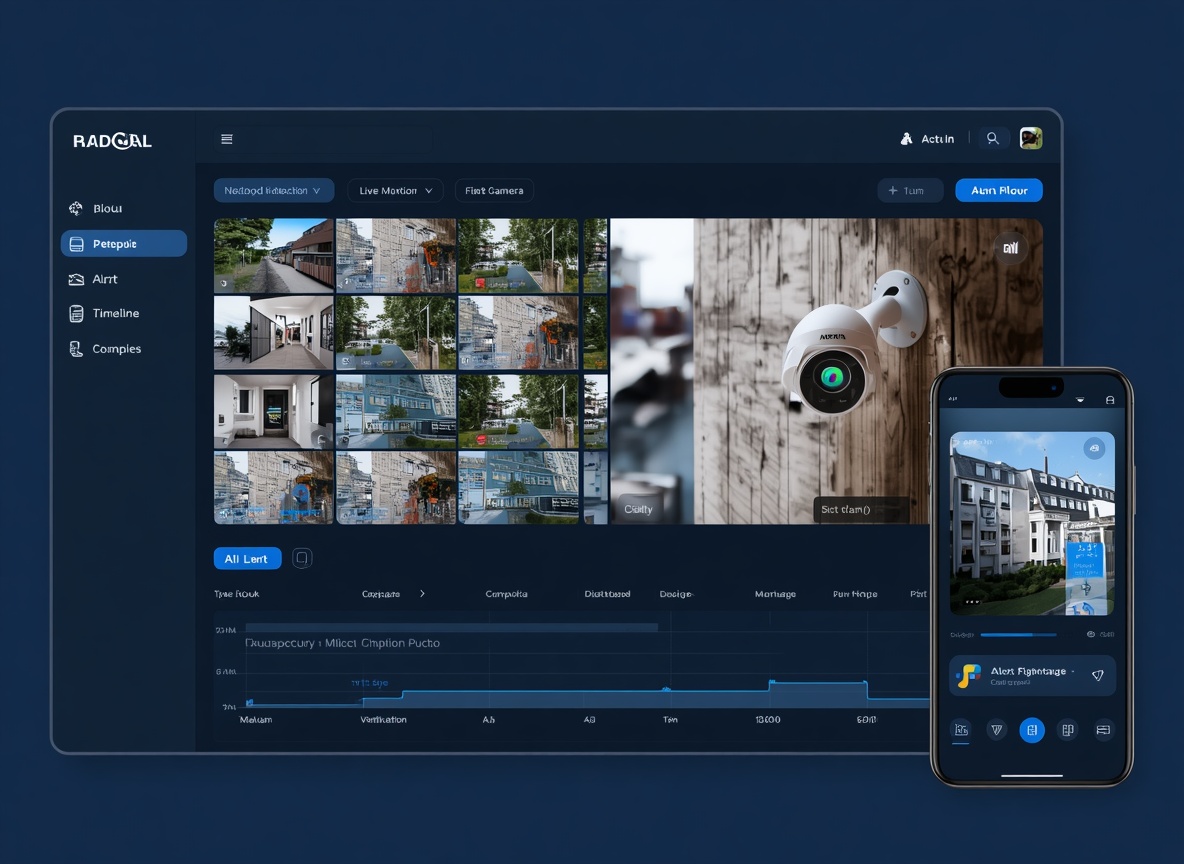Open the last phone bottom nav icon

tap(1103, 730)
